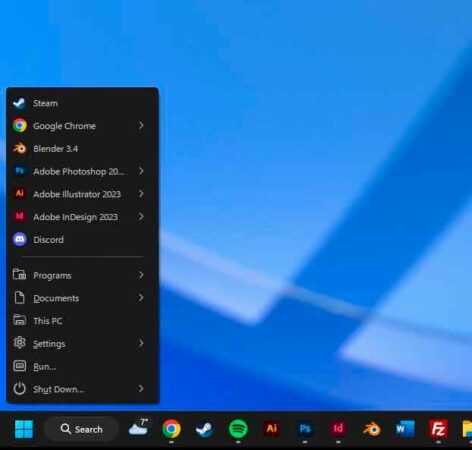Viewport: 472px width, 450px height.
Task: Click the Settings gear icon
Action: click(19, 343)
